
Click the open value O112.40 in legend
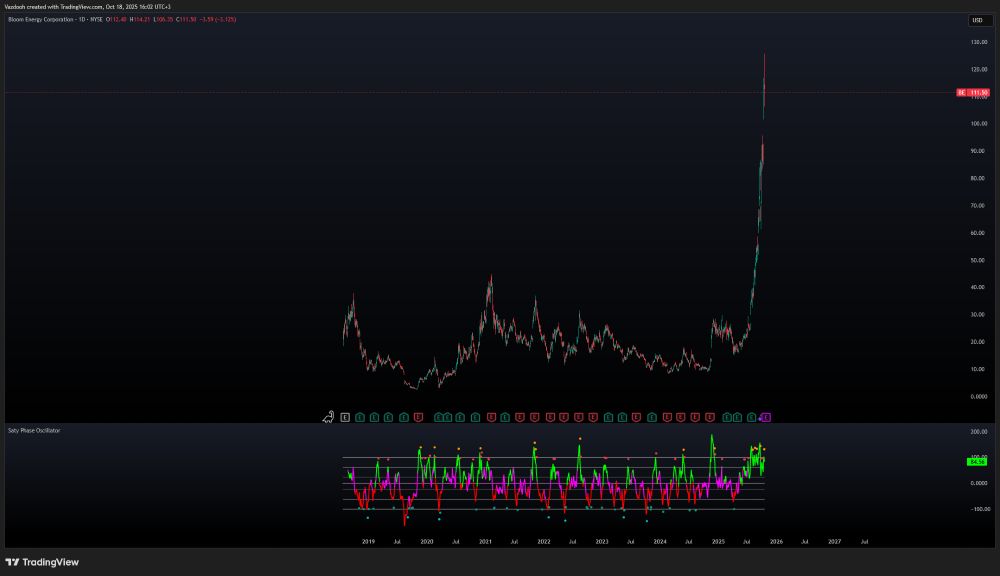point(117,20)
